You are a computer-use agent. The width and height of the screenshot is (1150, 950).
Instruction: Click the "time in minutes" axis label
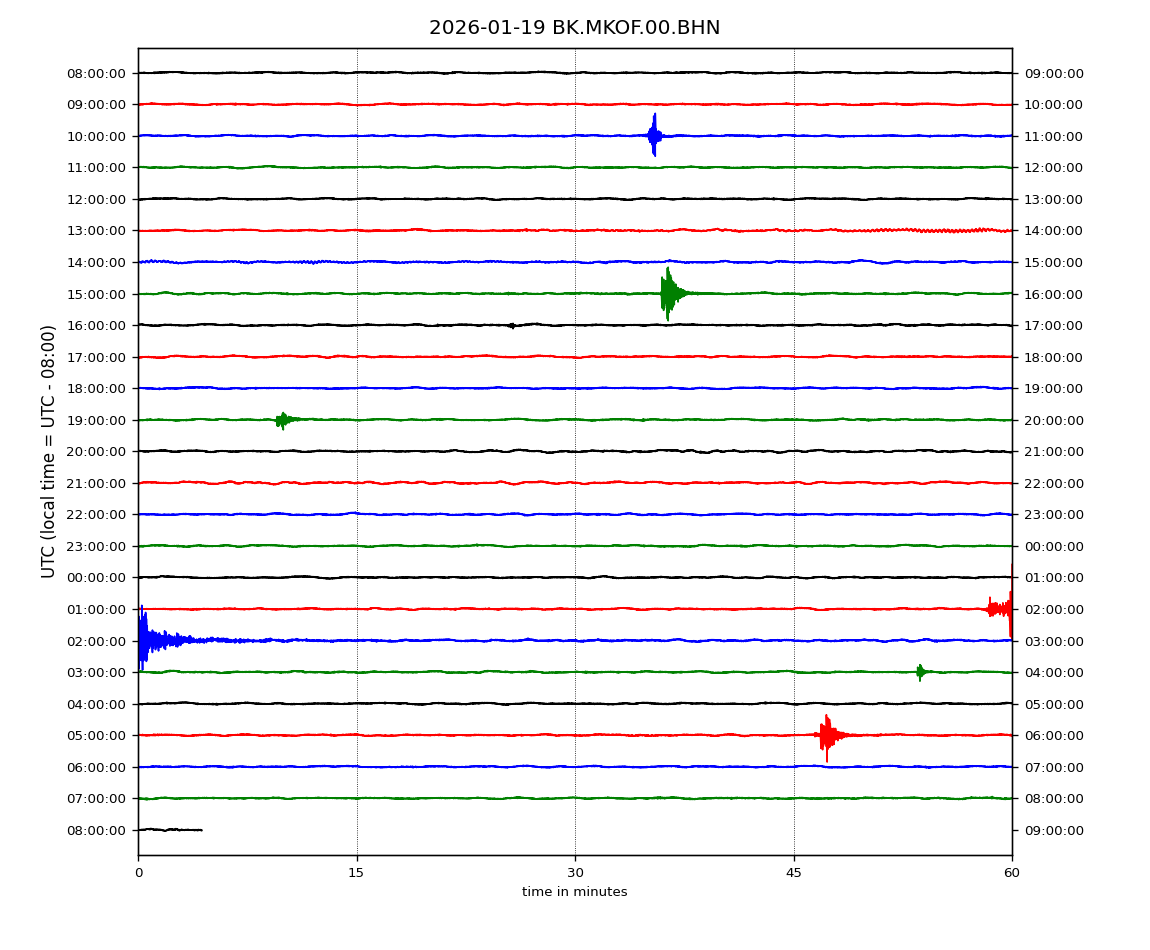coord(574,892)
